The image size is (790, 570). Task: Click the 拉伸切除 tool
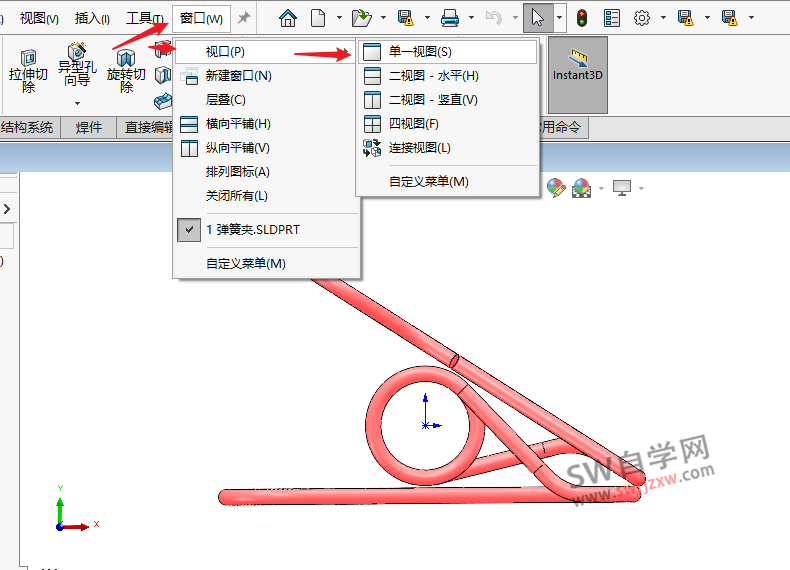[x=28, y=71]
